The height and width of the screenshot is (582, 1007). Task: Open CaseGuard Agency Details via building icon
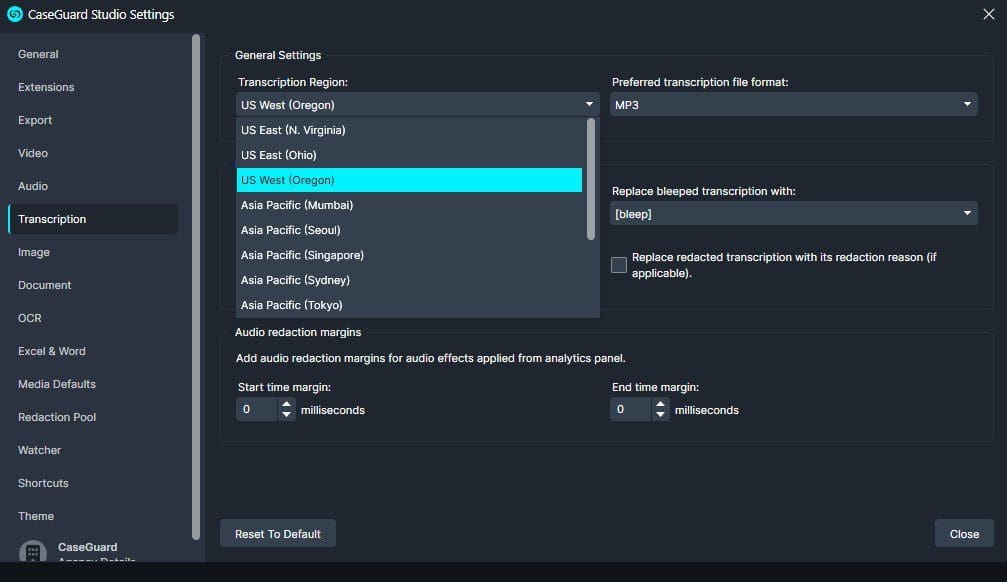coord(32,552)
